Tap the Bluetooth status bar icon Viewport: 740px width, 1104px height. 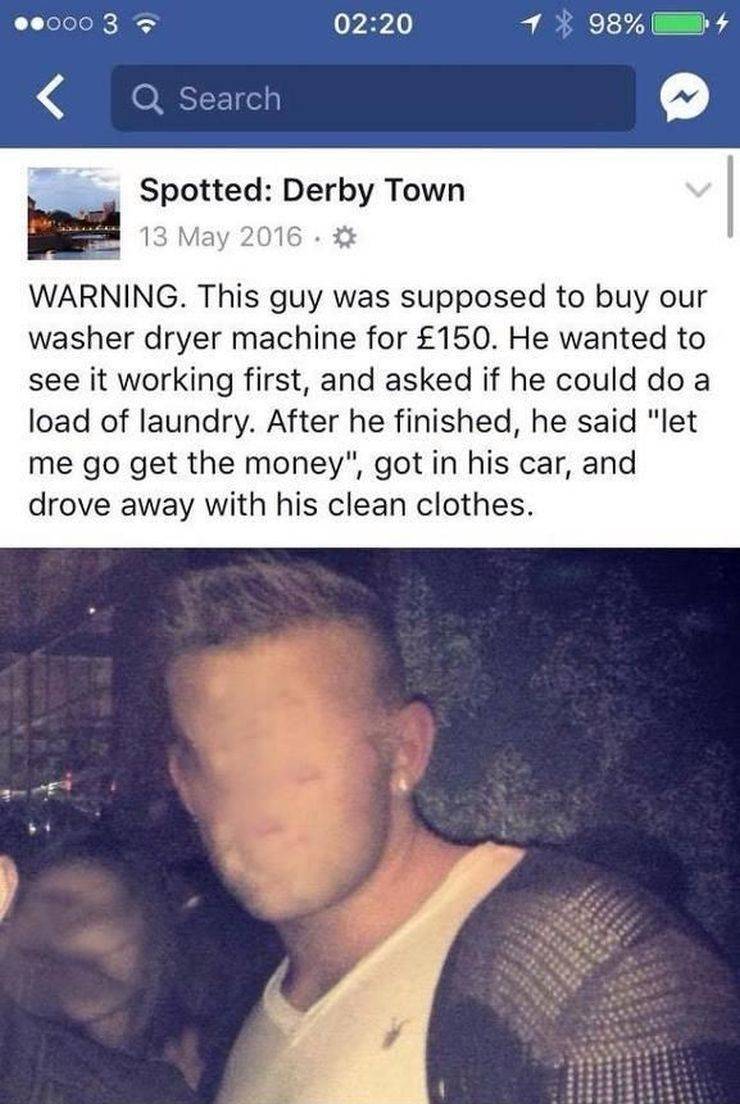563,25
